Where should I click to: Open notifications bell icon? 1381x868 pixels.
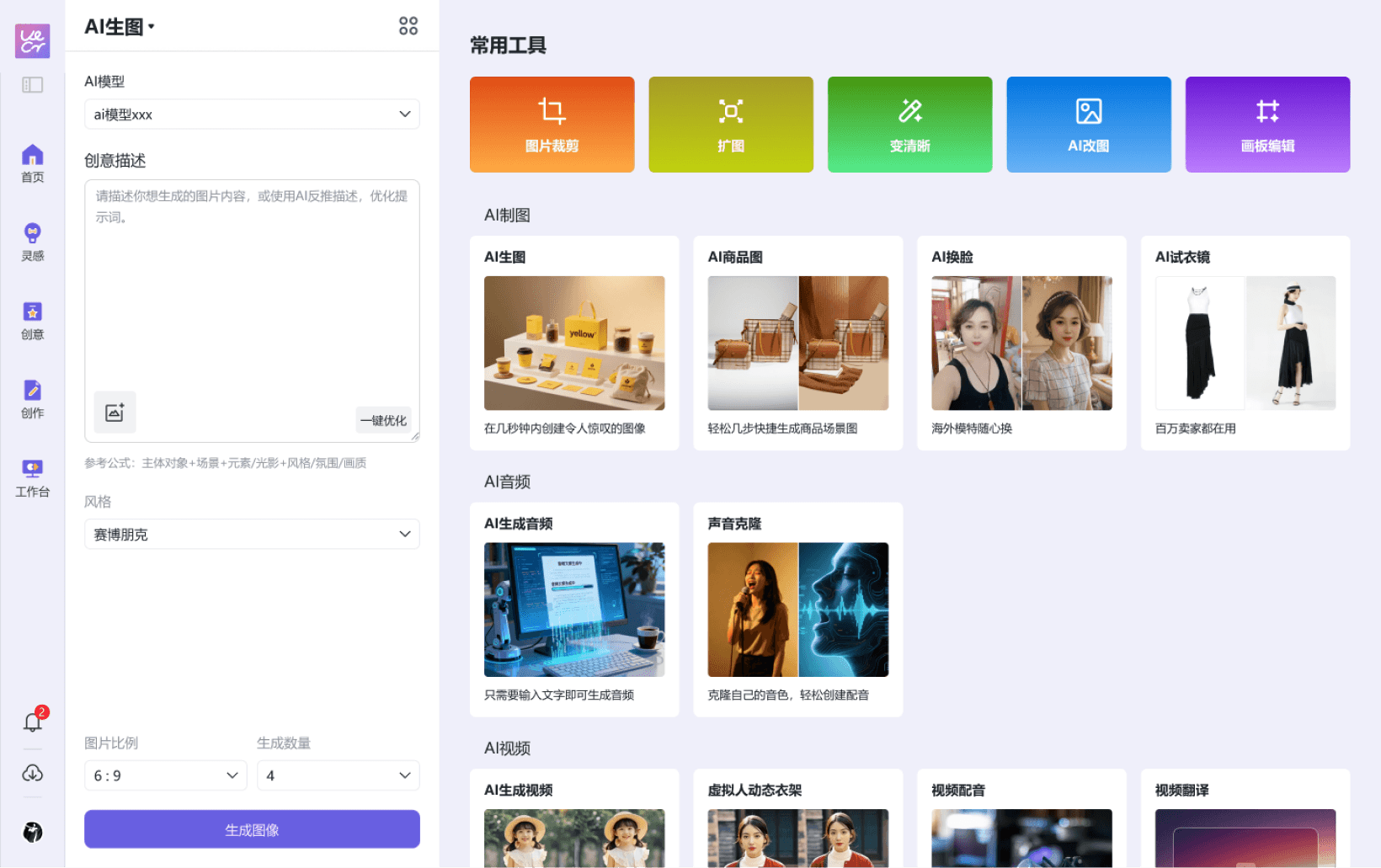coord(34,721)
